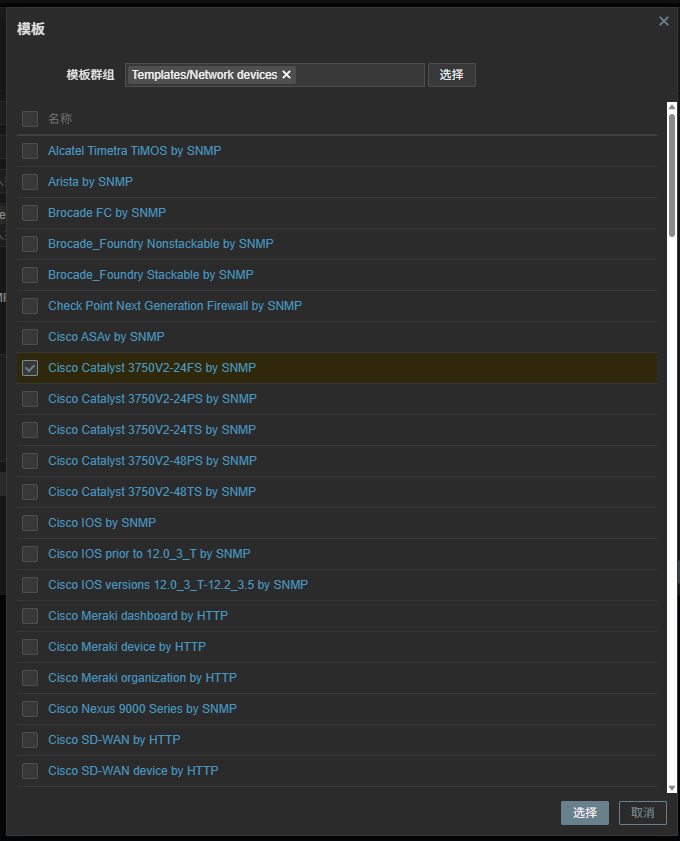Open Cisco SD-WAN by HTTP link
680x841 pixels.
114,740
